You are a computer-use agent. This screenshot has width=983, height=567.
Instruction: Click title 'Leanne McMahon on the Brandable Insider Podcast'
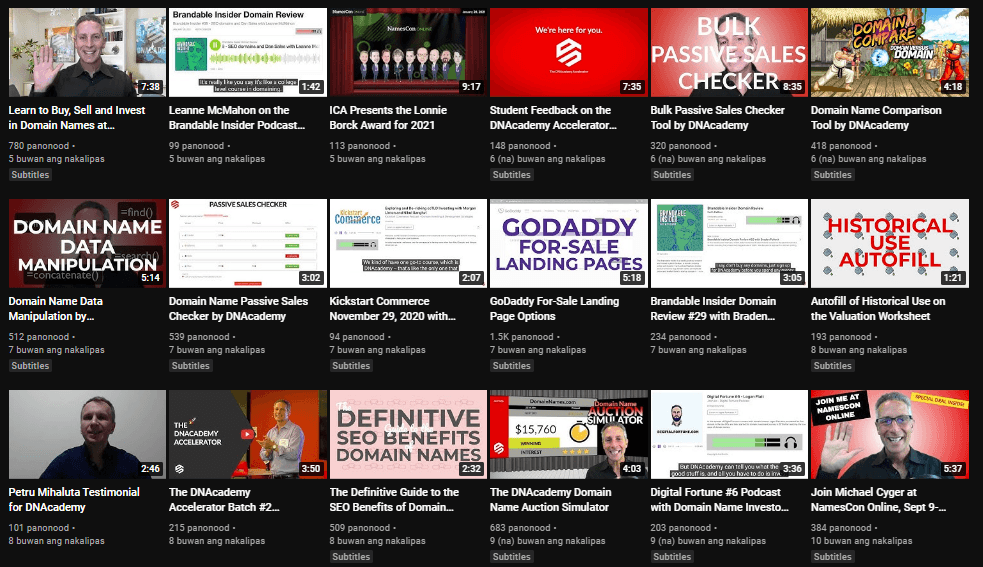(x=237, y=117)
